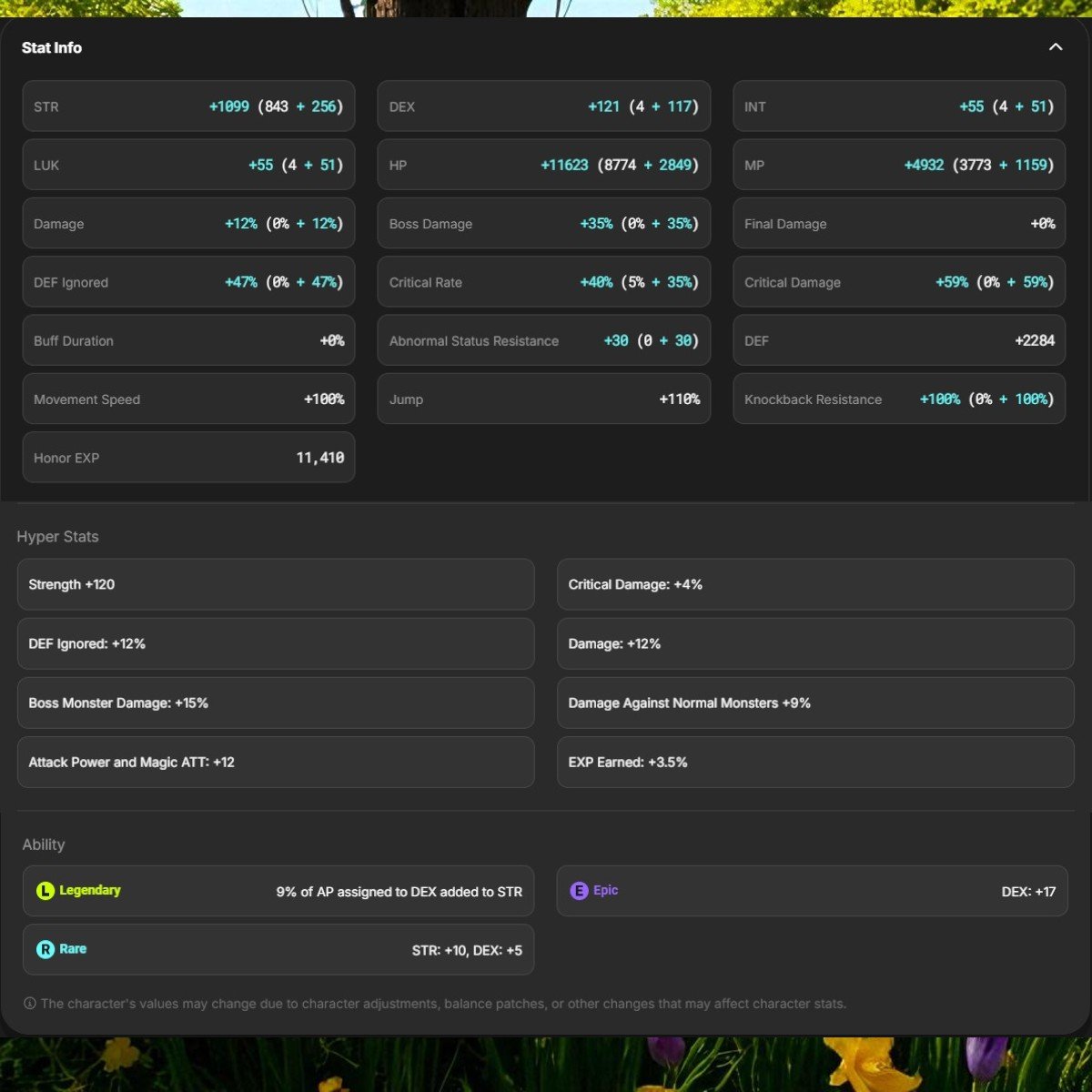This screenshot has width=1092, height=1092.
Task: Select the Honor EXP stat box
Action: 188,458
